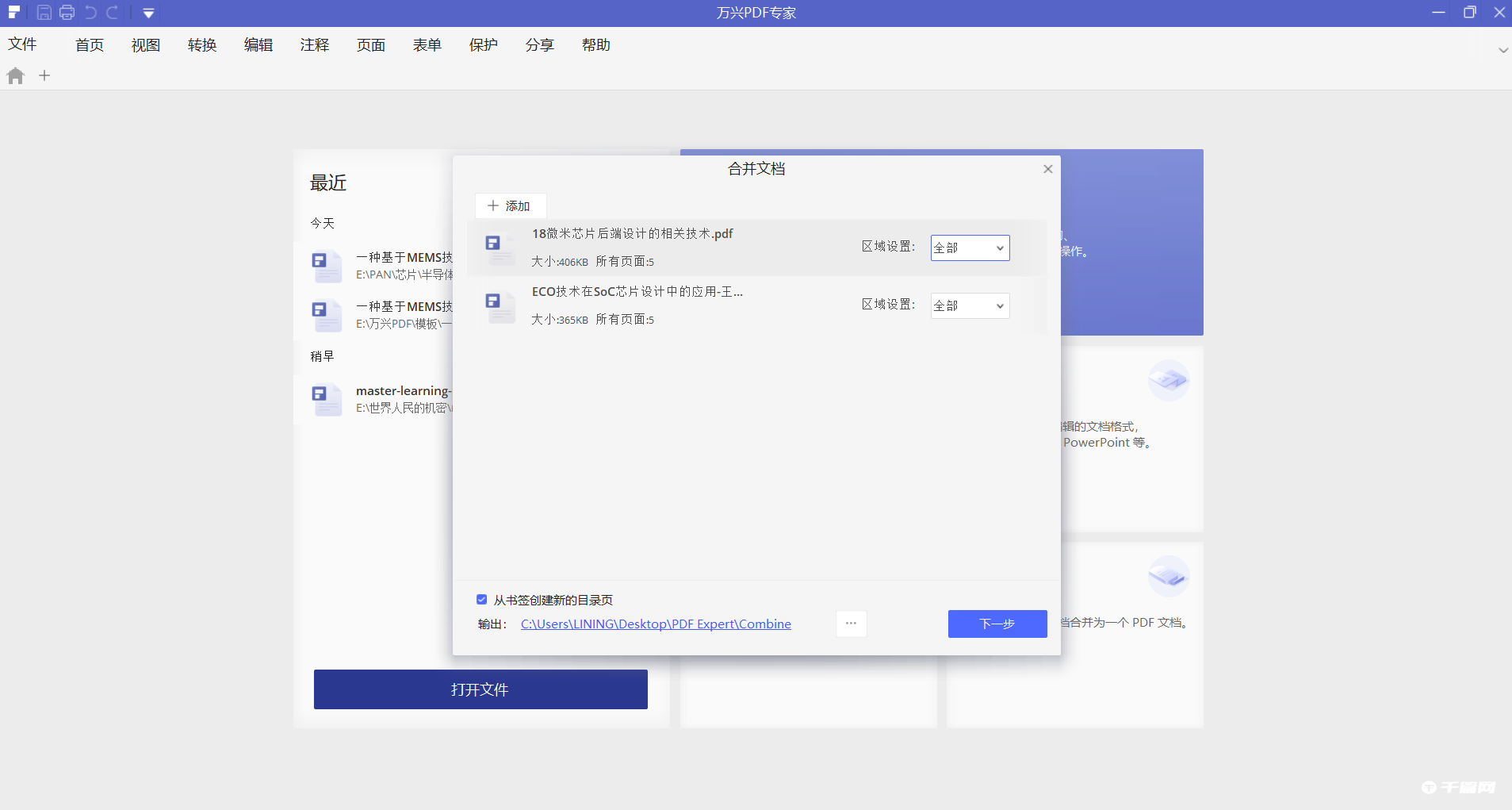Click the ... browse button for output
The height and width of the screenshot is (810, 1512).
(x=851, y=624)
